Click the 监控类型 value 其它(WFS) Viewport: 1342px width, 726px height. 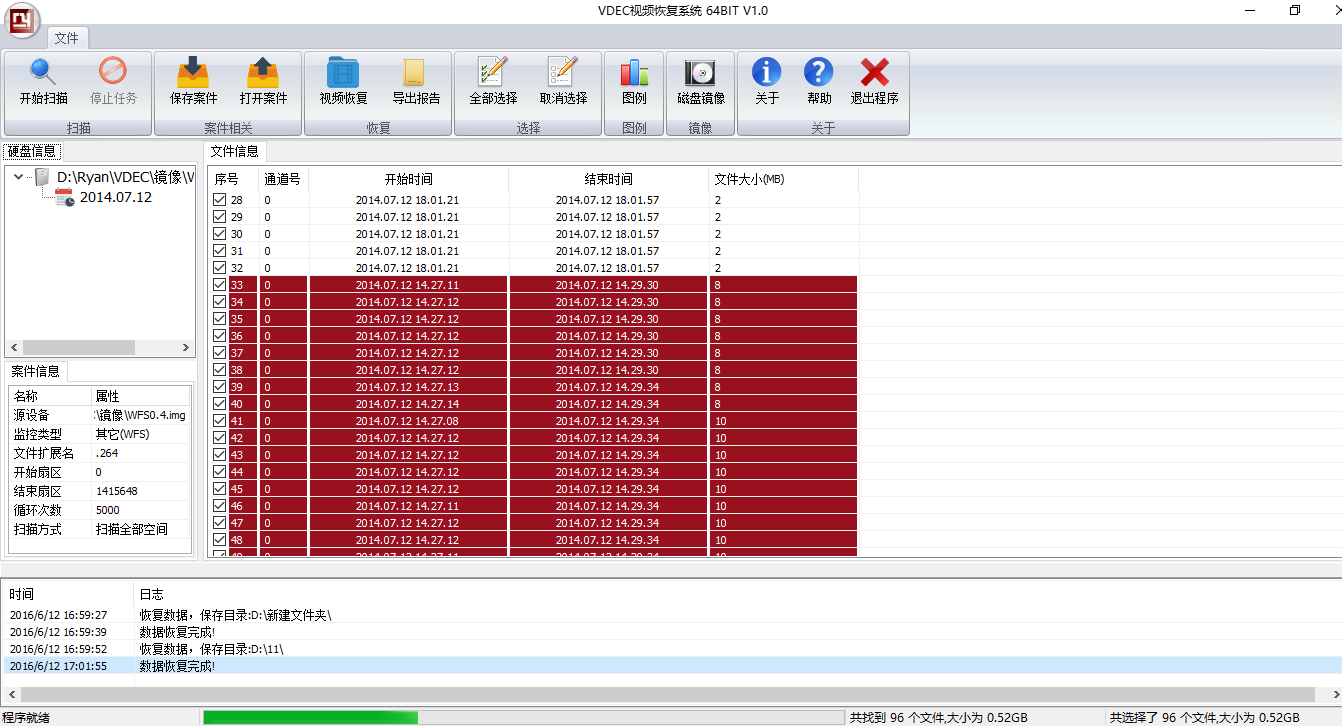(122, 434)
